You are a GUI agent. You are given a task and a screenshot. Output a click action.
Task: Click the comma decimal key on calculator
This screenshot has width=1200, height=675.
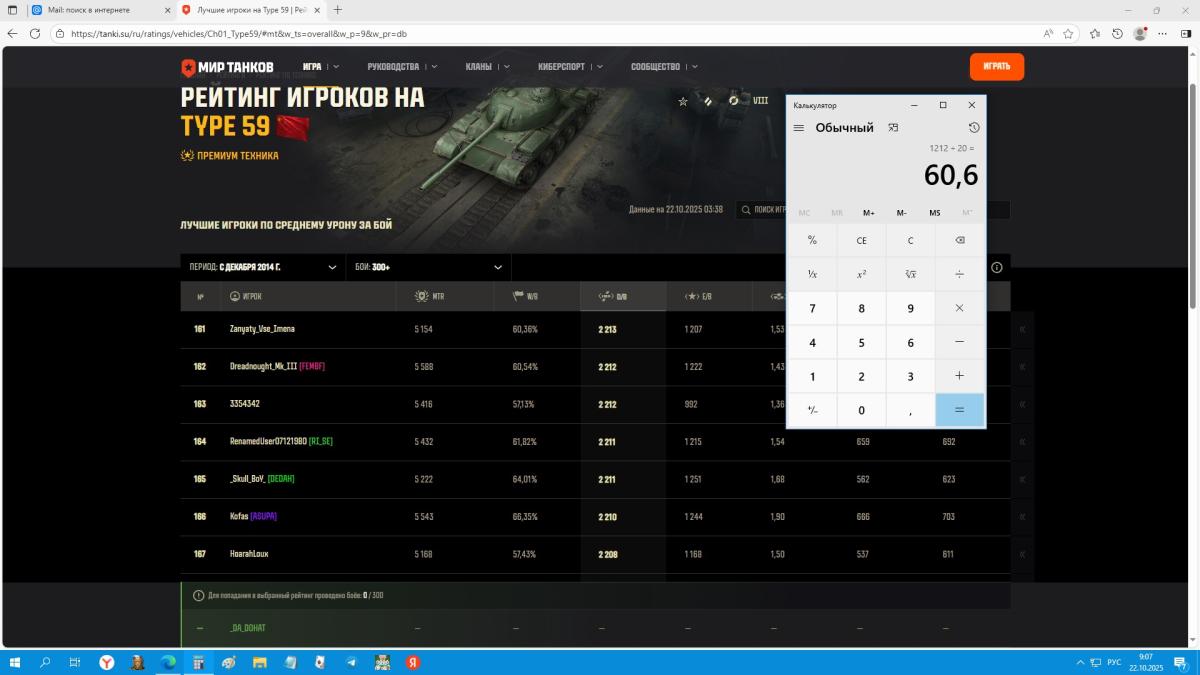pyautogui.click(x=910, y=410)
